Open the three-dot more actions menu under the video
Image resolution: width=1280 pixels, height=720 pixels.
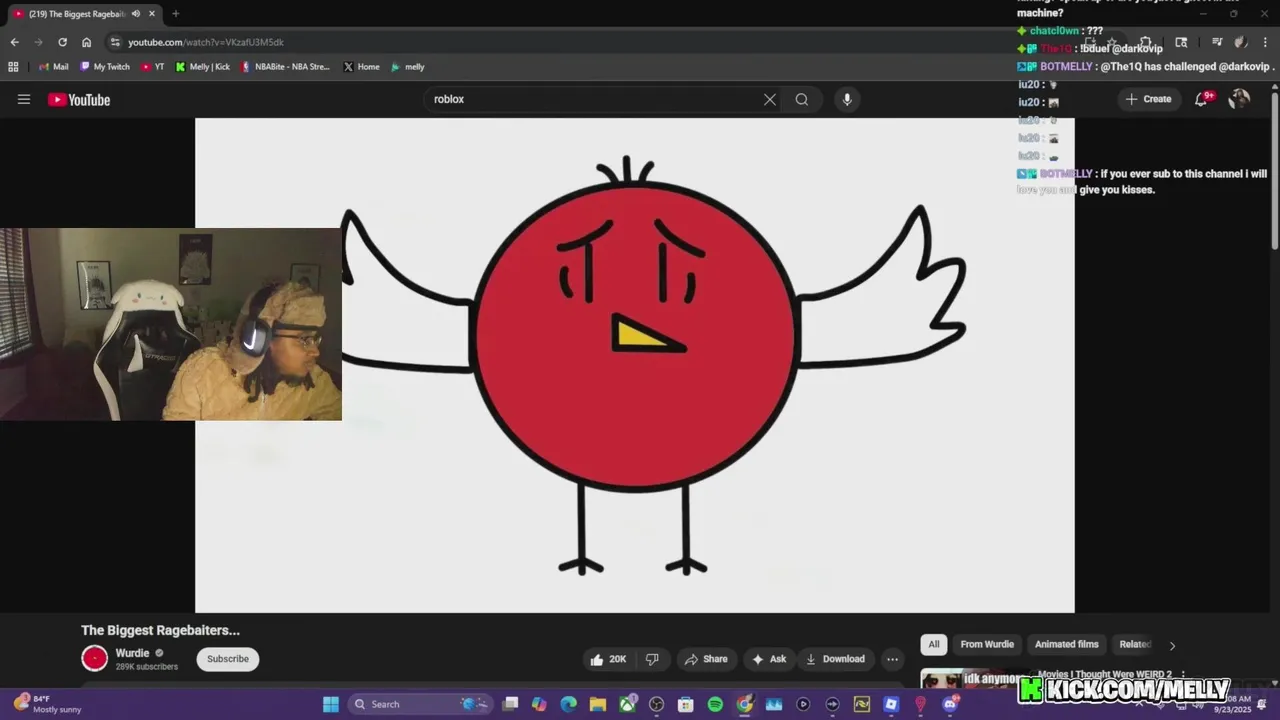[892, 659]
